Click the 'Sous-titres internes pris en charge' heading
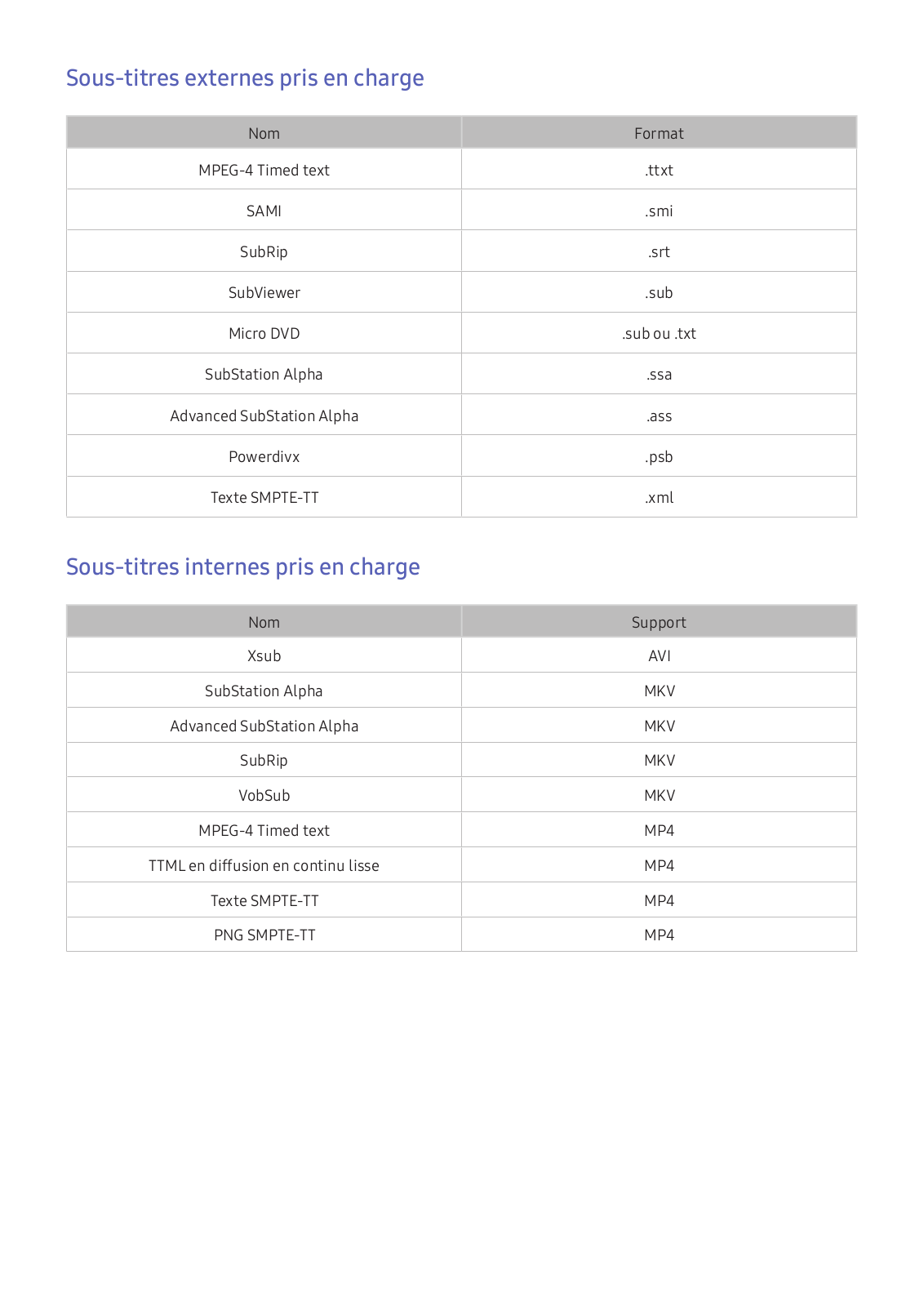 tap(242, 567)
